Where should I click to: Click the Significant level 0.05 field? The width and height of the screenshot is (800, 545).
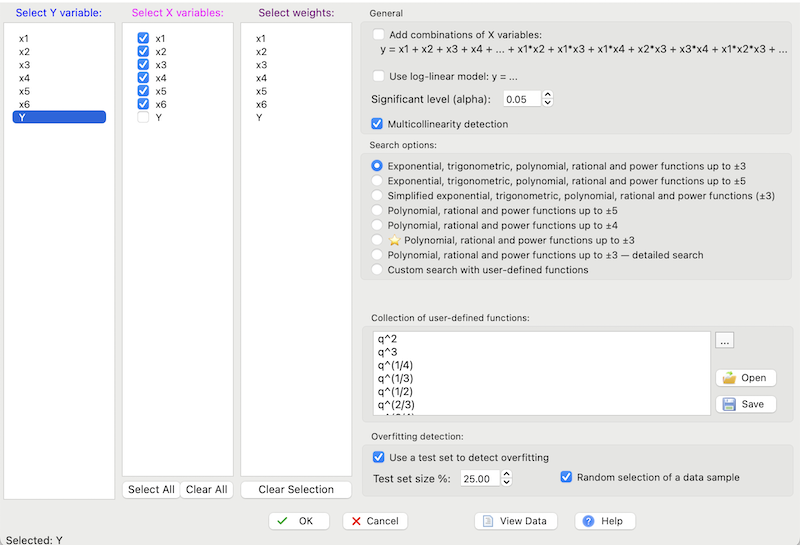(x=521, y=99)
